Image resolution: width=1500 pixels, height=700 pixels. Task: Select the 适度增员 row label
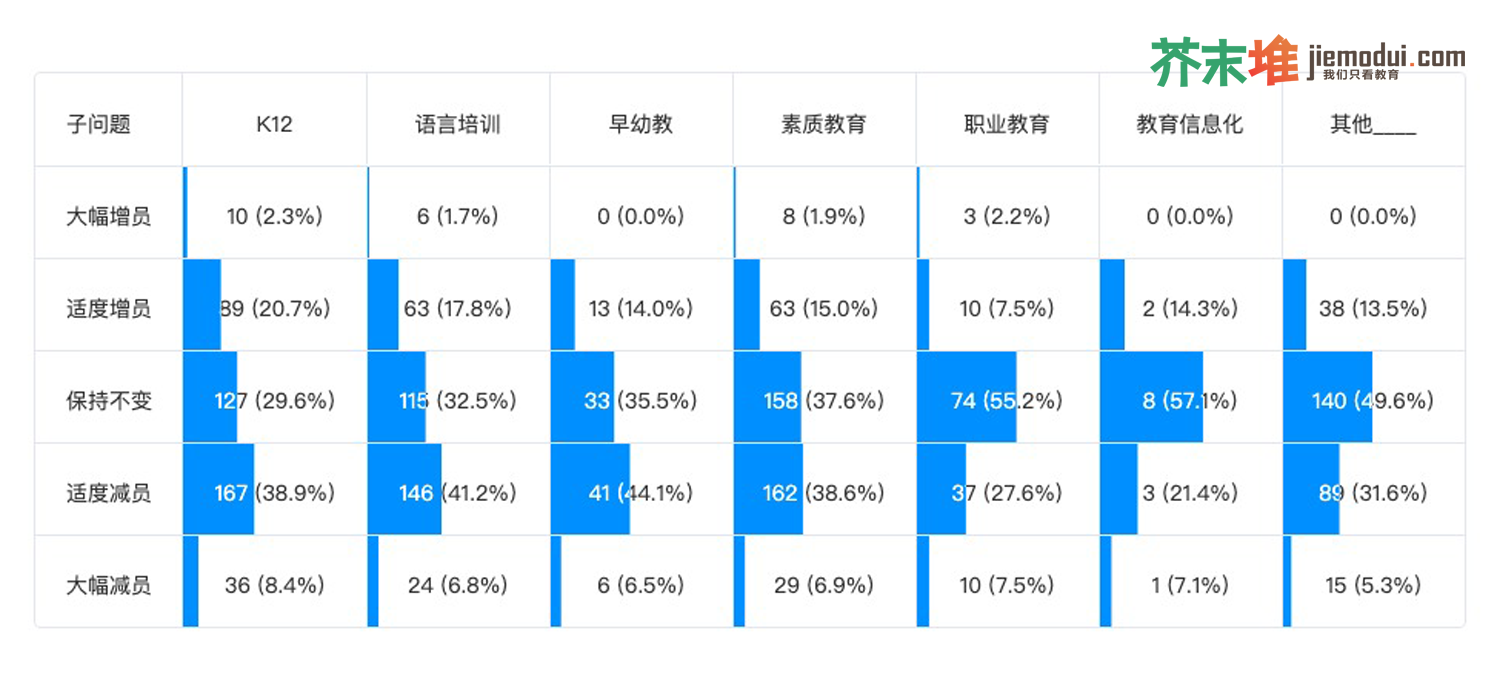coord(108,308)
